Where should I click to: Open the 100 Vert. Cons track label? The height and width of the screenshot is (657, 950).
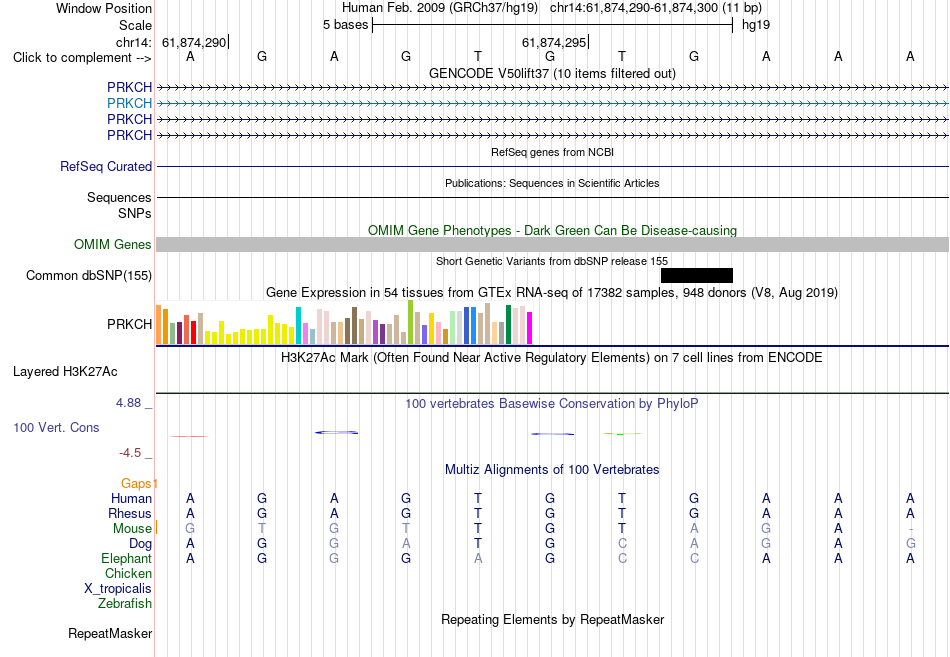(56, 427)
